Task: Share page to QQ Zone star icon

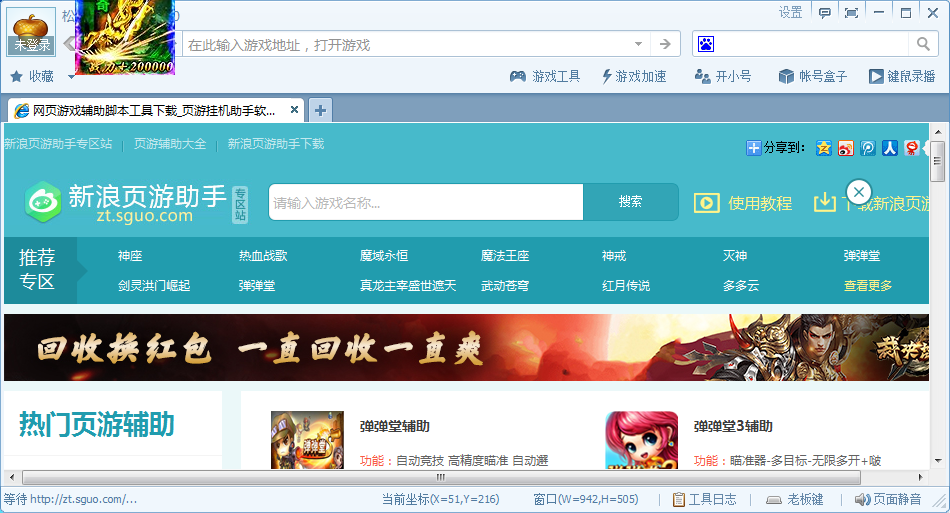Action: click(824, 148)
